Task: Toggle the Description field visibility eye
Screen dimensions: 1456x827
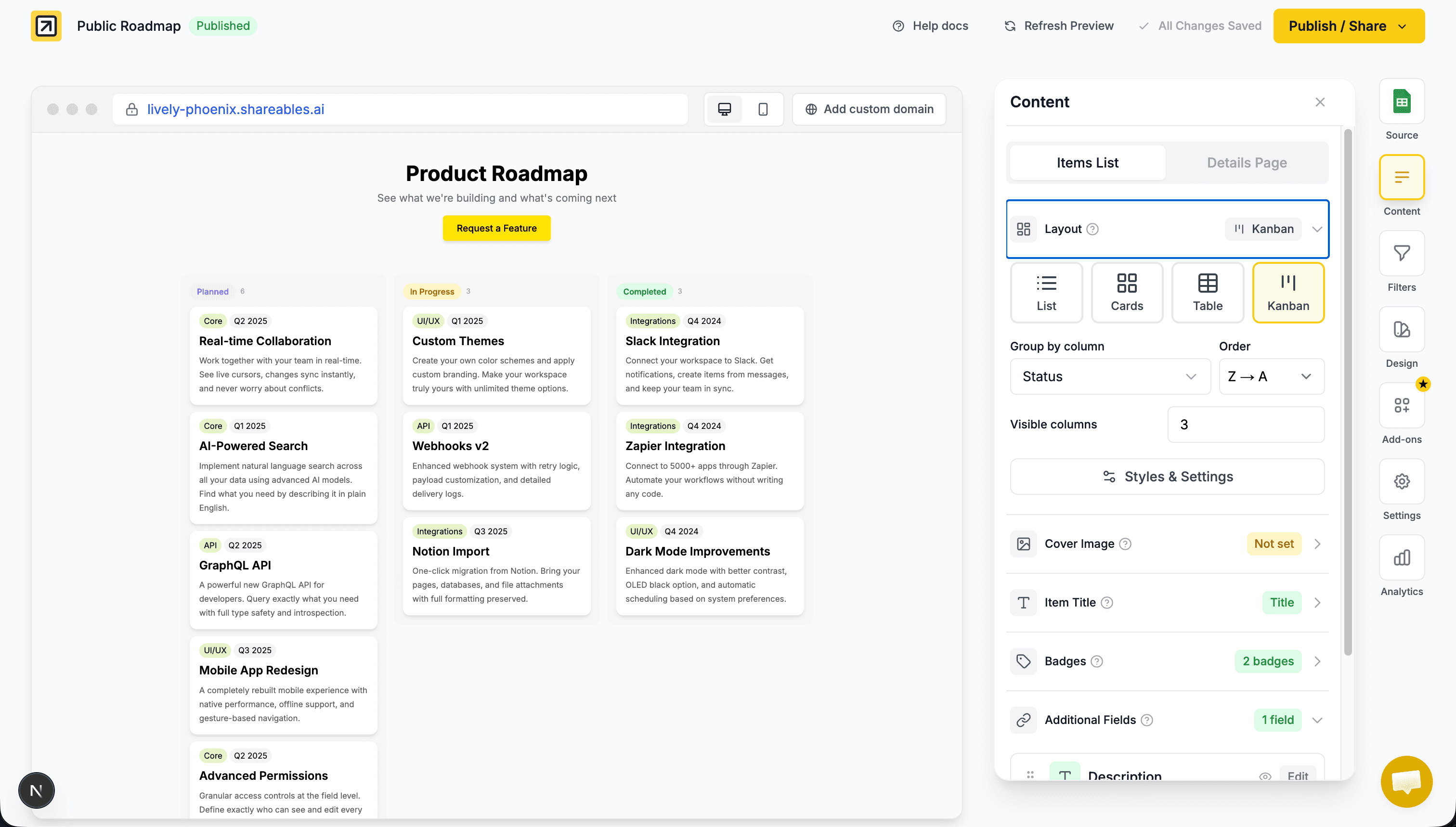Action: 1265,776
